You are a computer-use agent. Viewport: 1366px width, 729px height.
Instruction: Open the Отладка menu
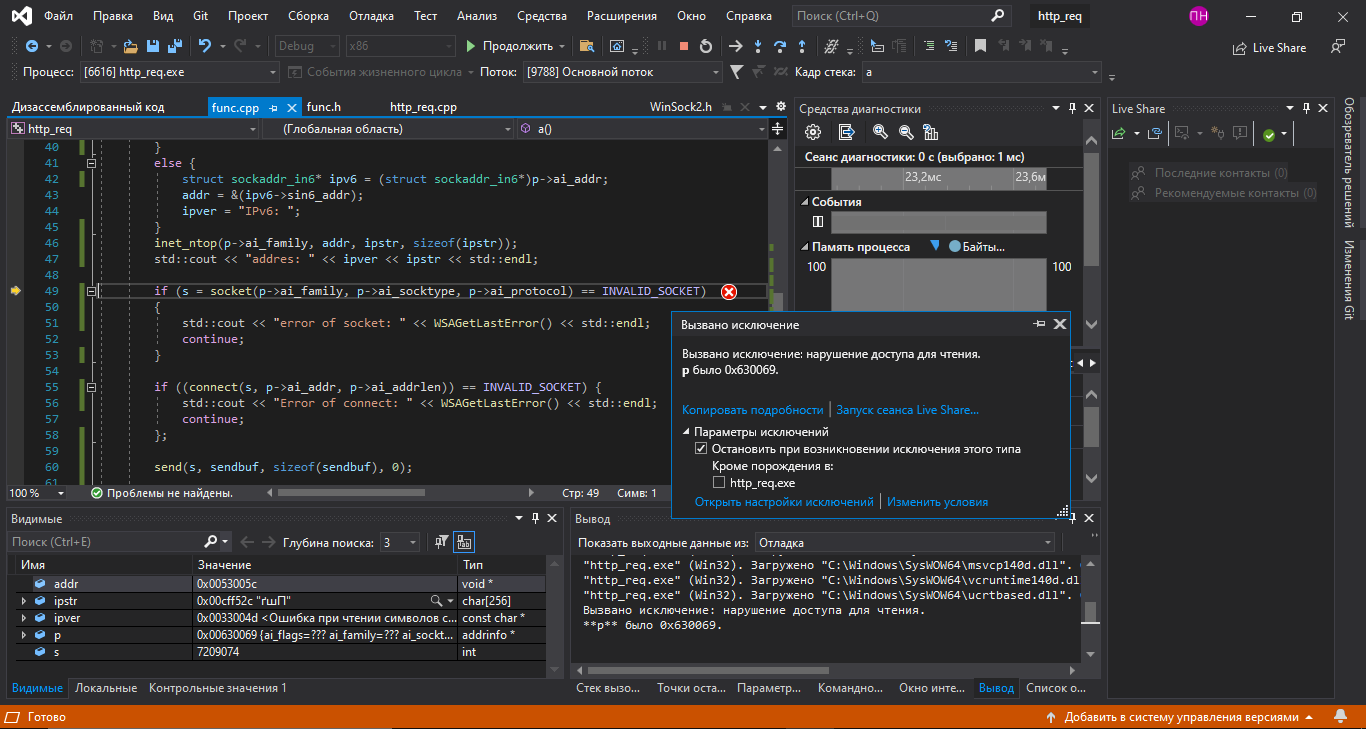coord(371,16)
